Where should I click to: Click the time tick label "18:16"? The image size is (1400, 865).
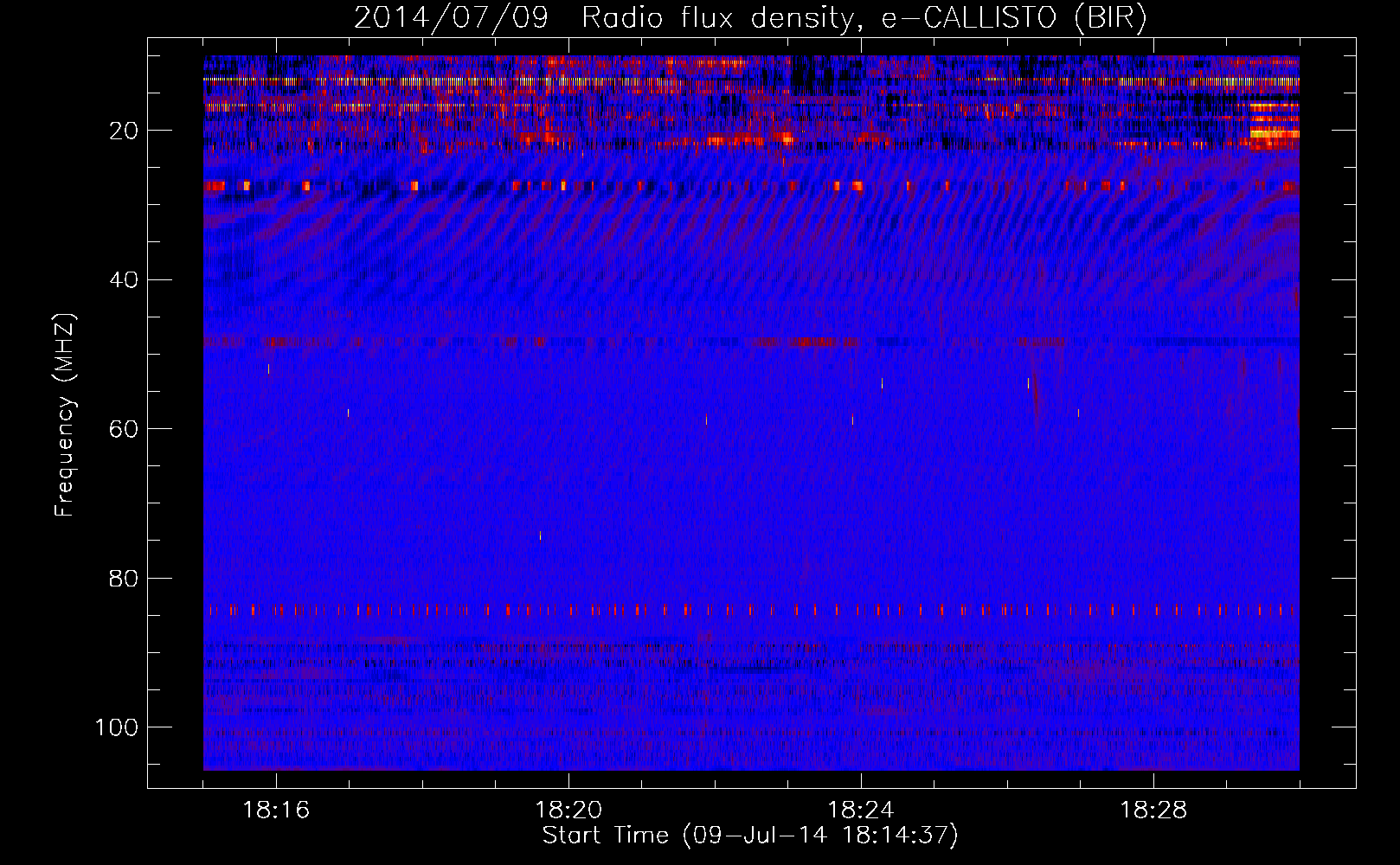point(276,811)
